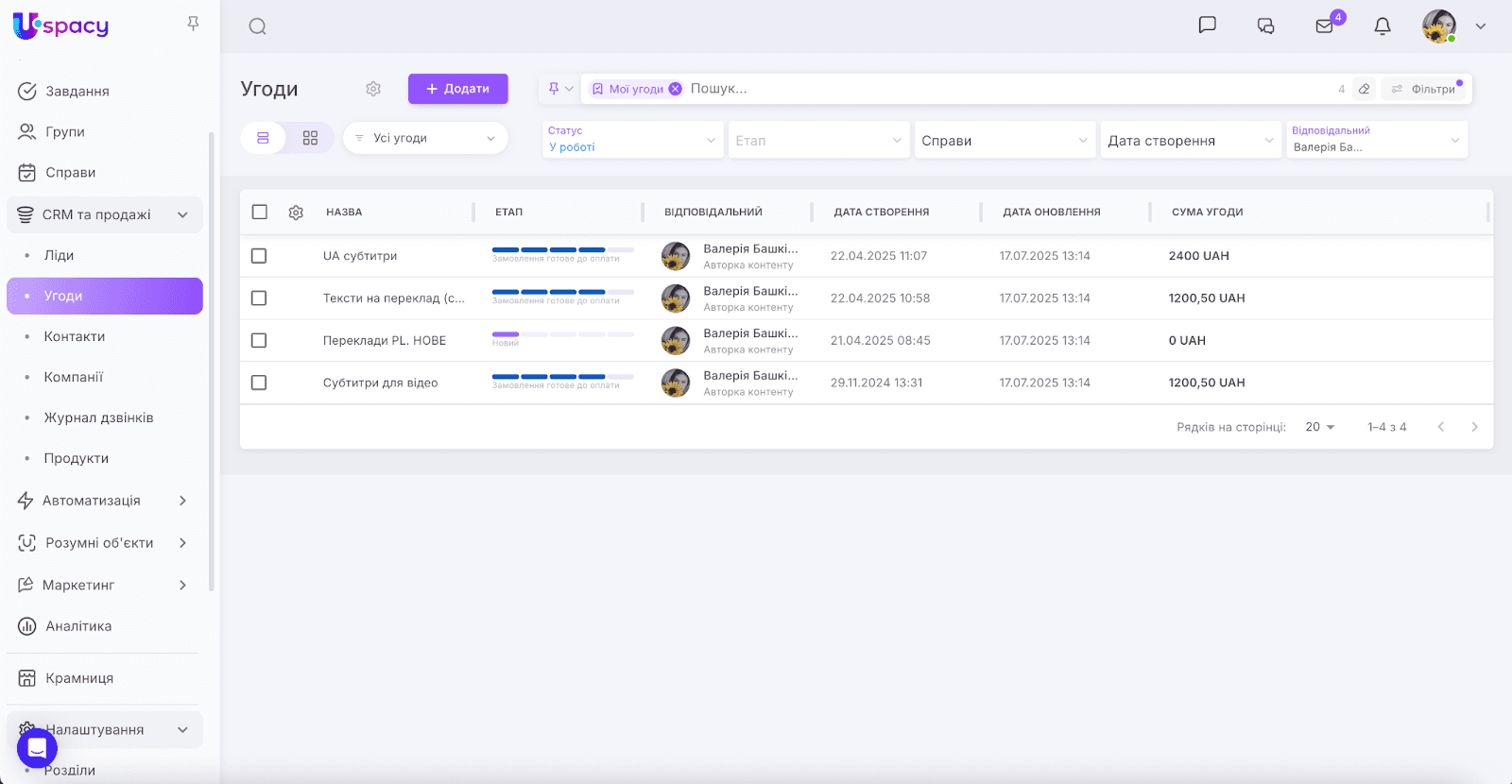Open rows per page dropdown
Screen dimensions: 1512x784
pos(1319,427)
